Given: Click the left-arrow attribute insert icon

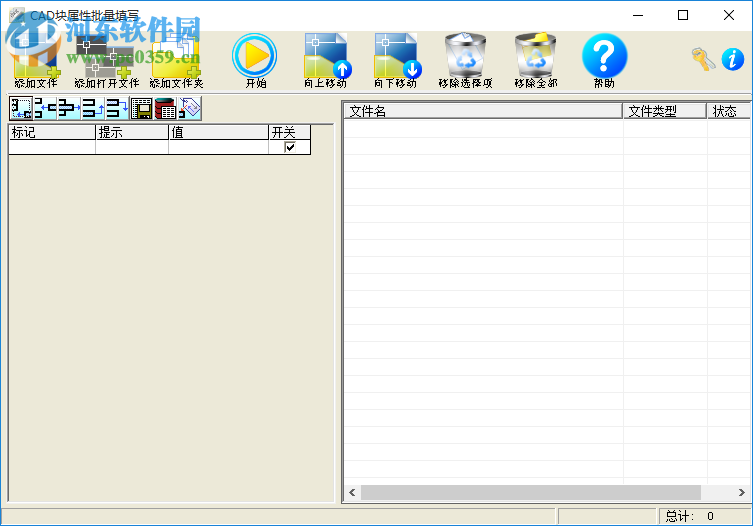Looking at the screenshot, I should point(45,108).
